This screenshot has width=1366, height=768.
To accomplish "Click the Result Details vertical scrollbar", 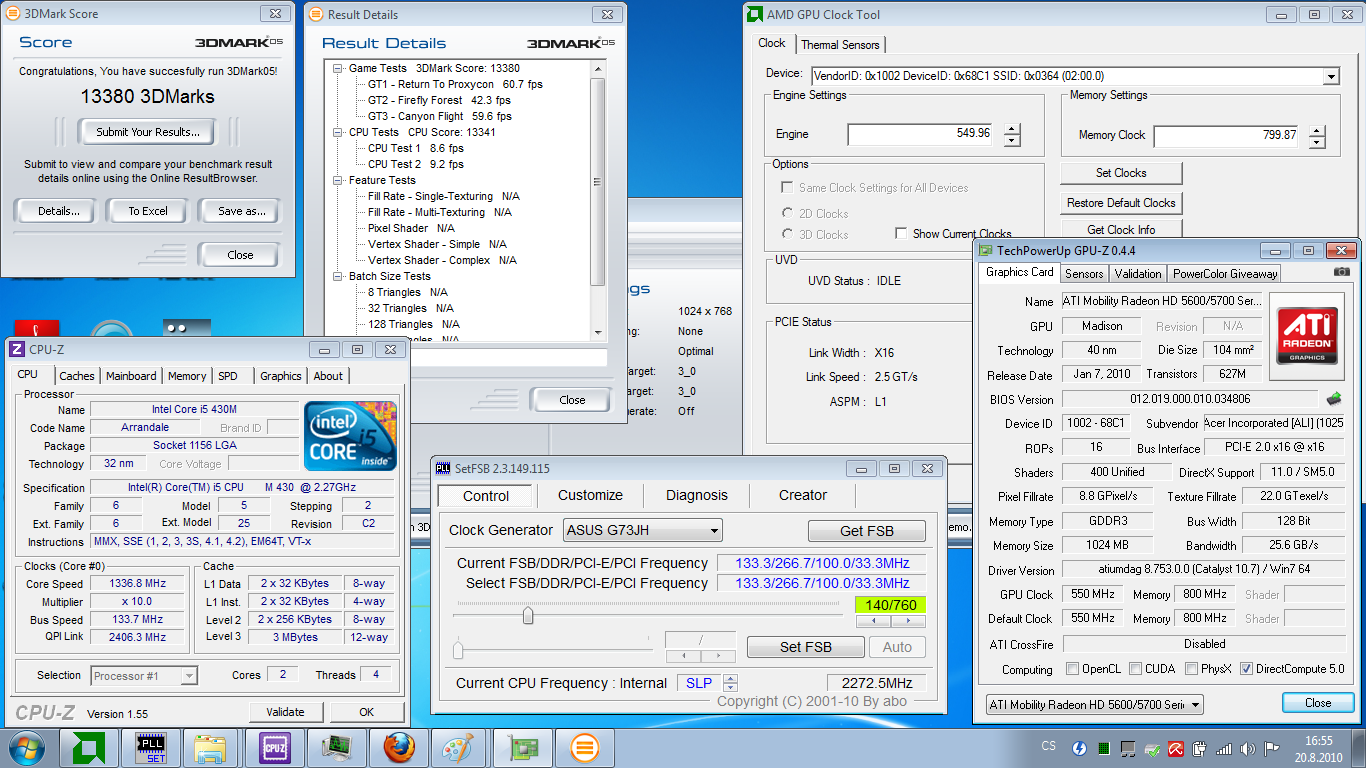I will point(598,200).
